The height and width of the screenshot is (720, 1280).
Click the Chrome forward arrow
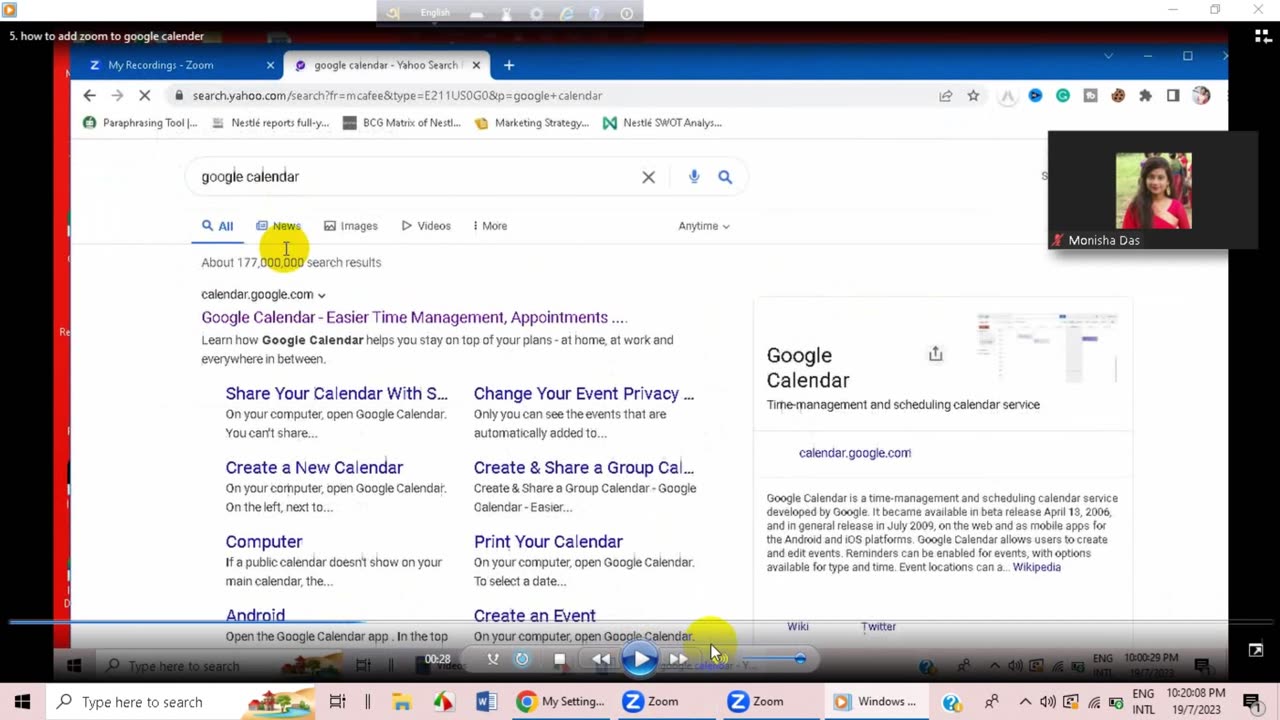pos(117,95)
